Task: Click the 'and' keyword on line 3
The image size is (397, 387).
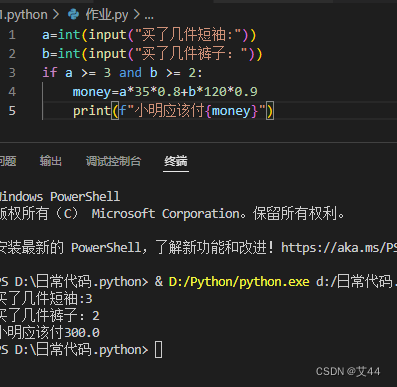Action: (x=130, y=73)
